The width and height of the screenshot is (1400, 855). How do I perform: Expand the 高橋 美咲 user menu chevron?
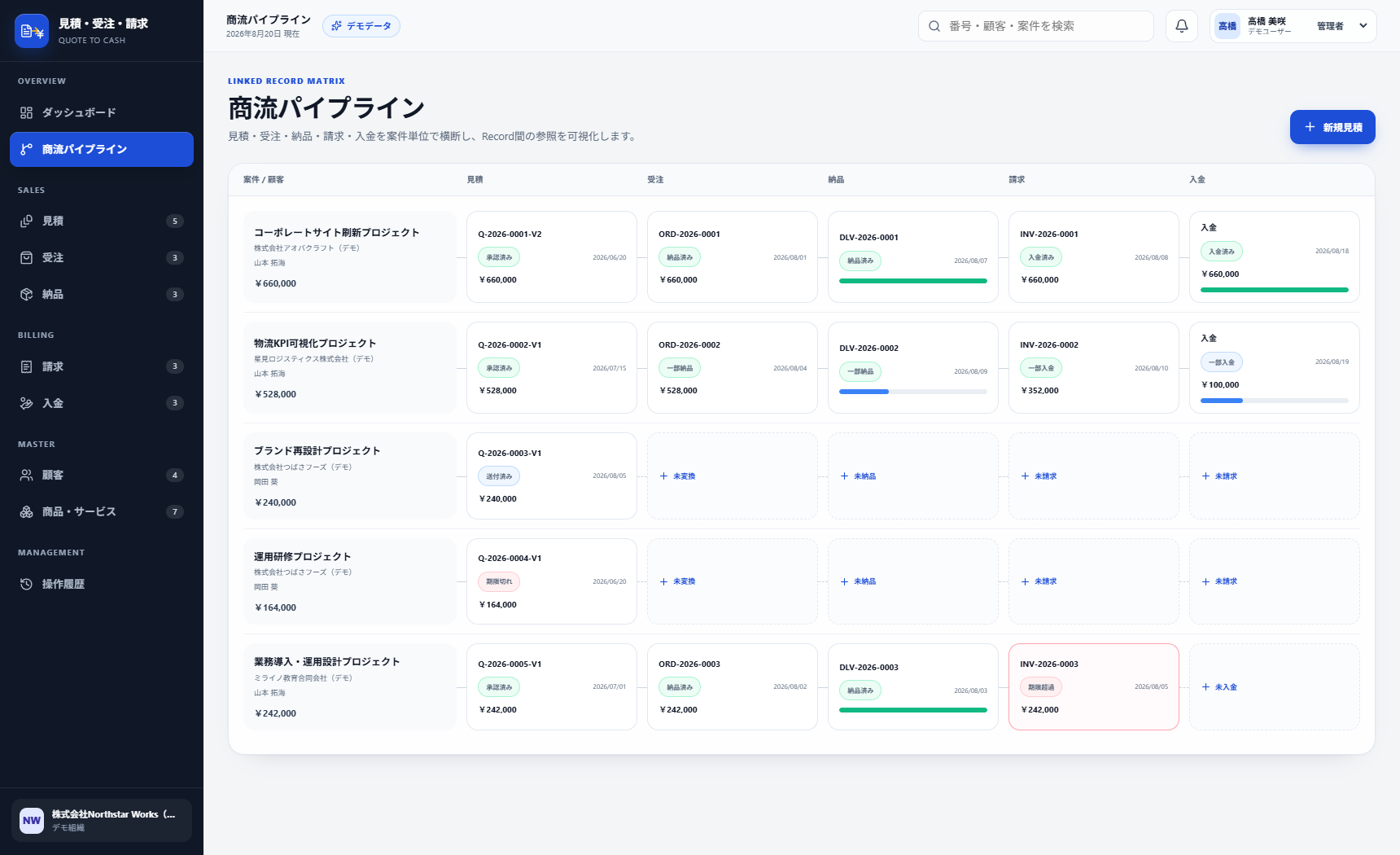(x=1363, y=26)
